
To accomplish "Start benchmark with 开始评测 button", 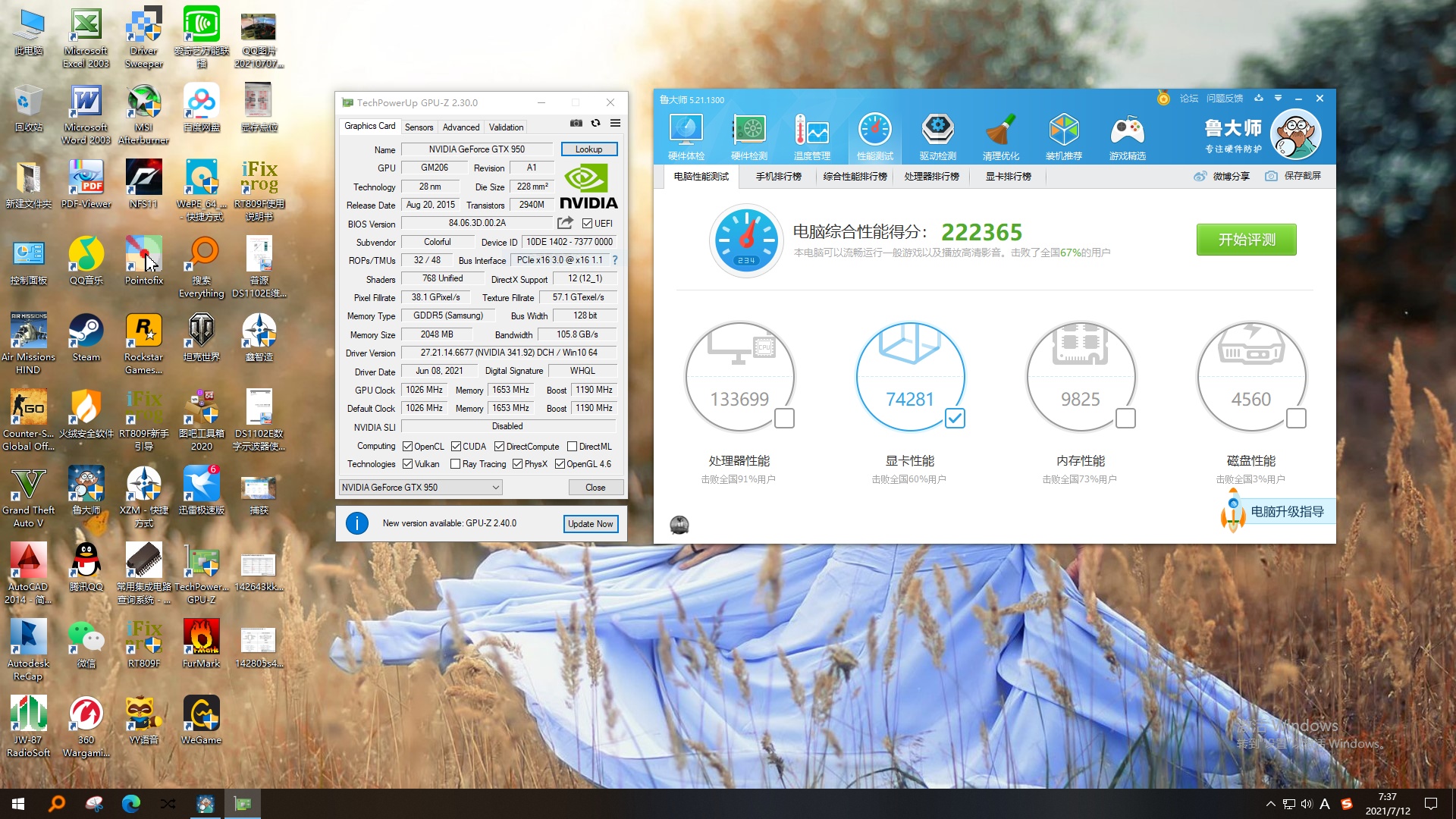I will 1246,240.
